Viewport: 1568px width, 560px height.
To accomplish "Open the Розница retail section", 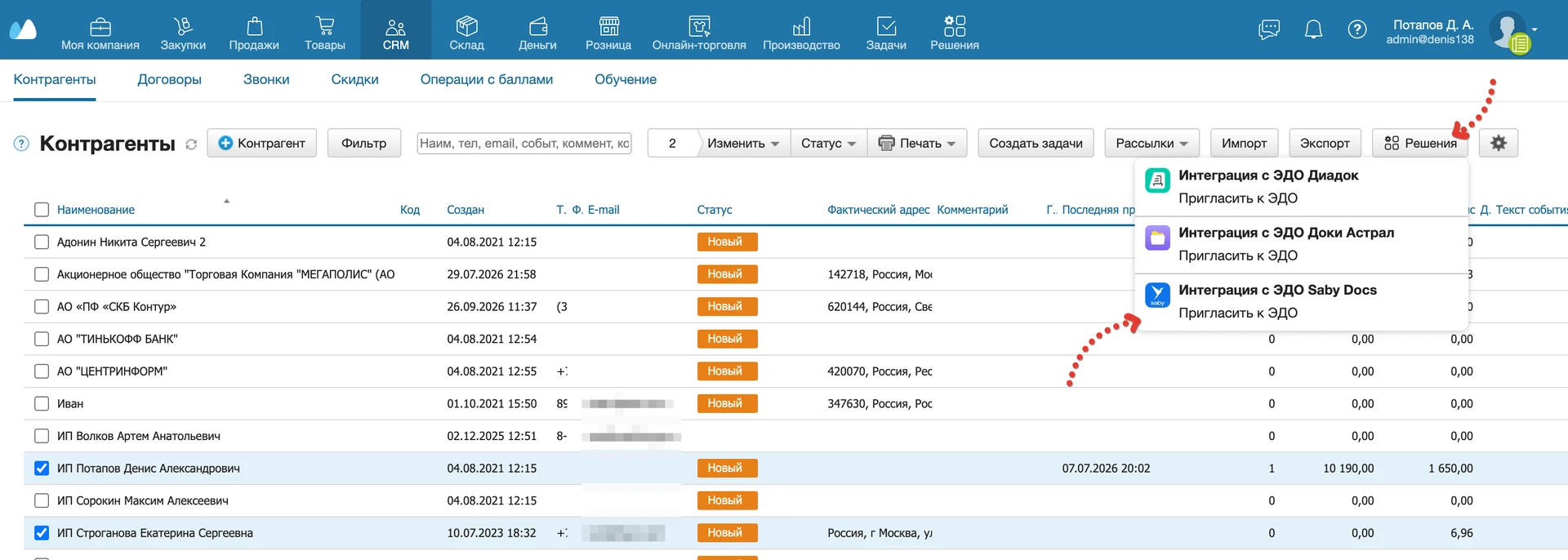I will tap(608, 33).
